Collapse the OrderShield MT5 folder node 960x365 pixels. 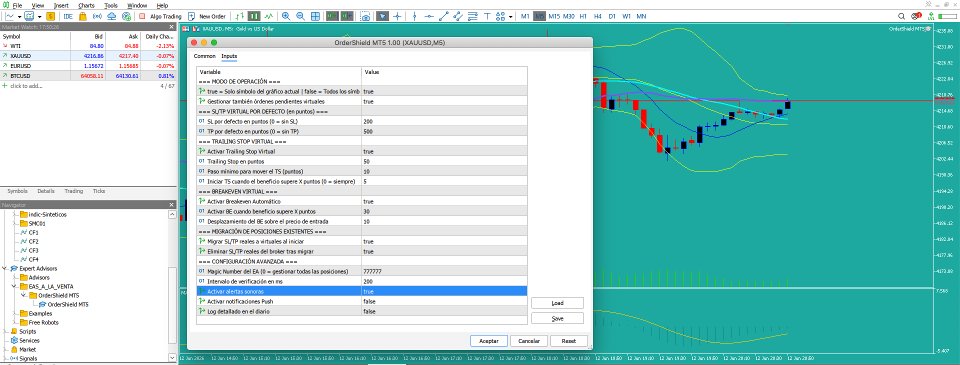[x=24, y=295]
